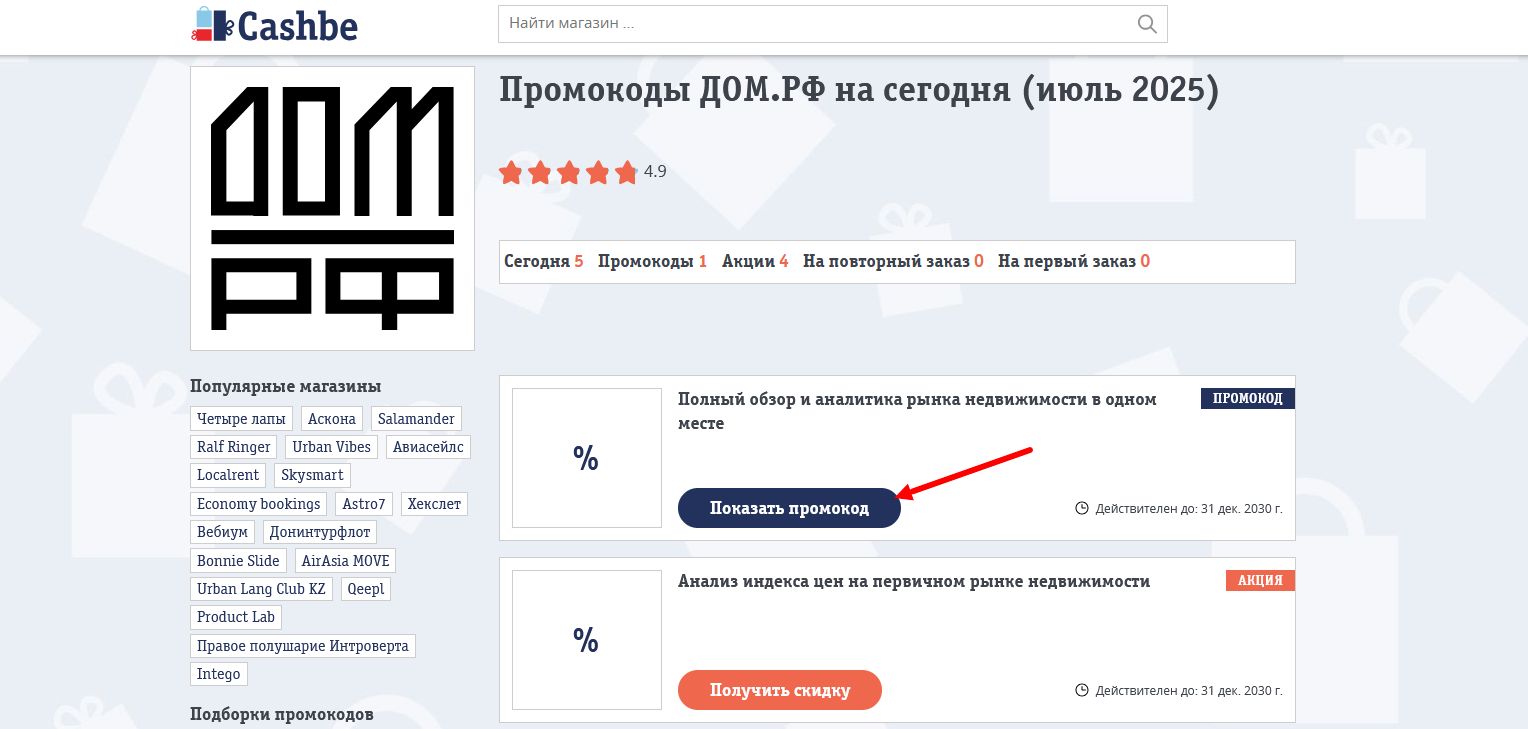Open the Skysmart store
Screen dimensions: 1528x729
click(312, 475)
